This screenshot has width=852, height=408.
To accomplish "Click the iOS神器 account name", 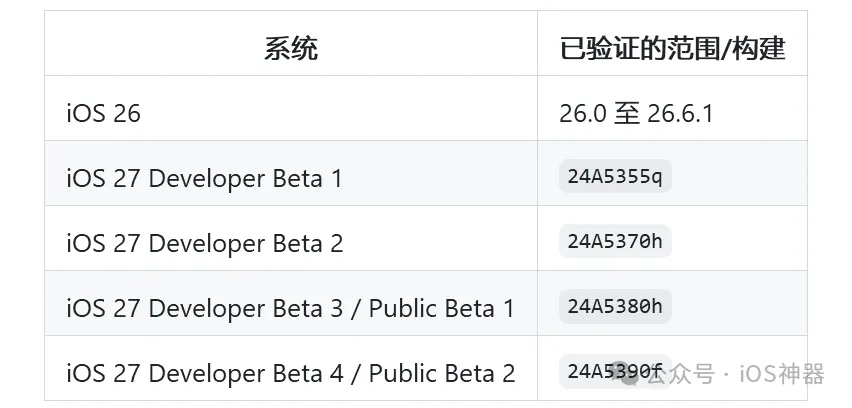I will 782,374.
